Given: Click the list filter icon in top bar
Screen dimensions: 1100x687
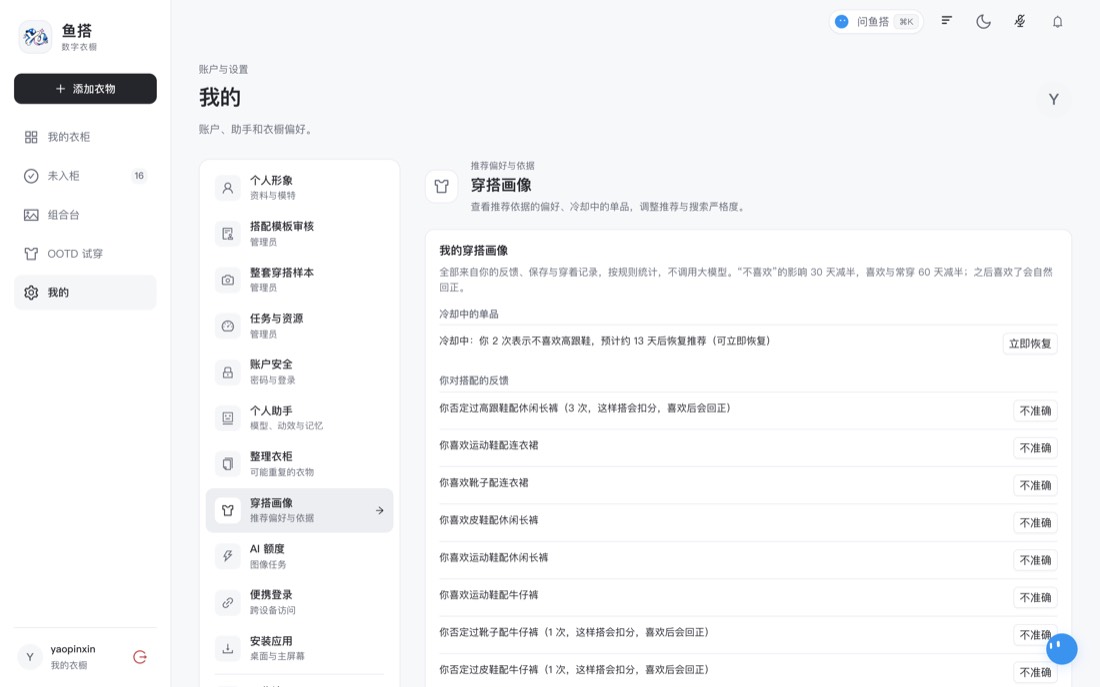Looking at the screenshot, I should click(x=946, y=21).
